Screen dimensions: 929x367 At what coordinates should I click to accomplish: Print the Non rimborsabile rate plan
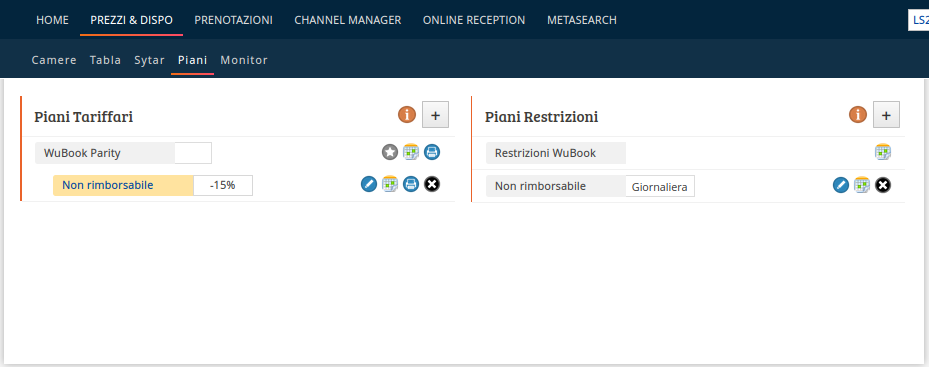coord(411,184)
